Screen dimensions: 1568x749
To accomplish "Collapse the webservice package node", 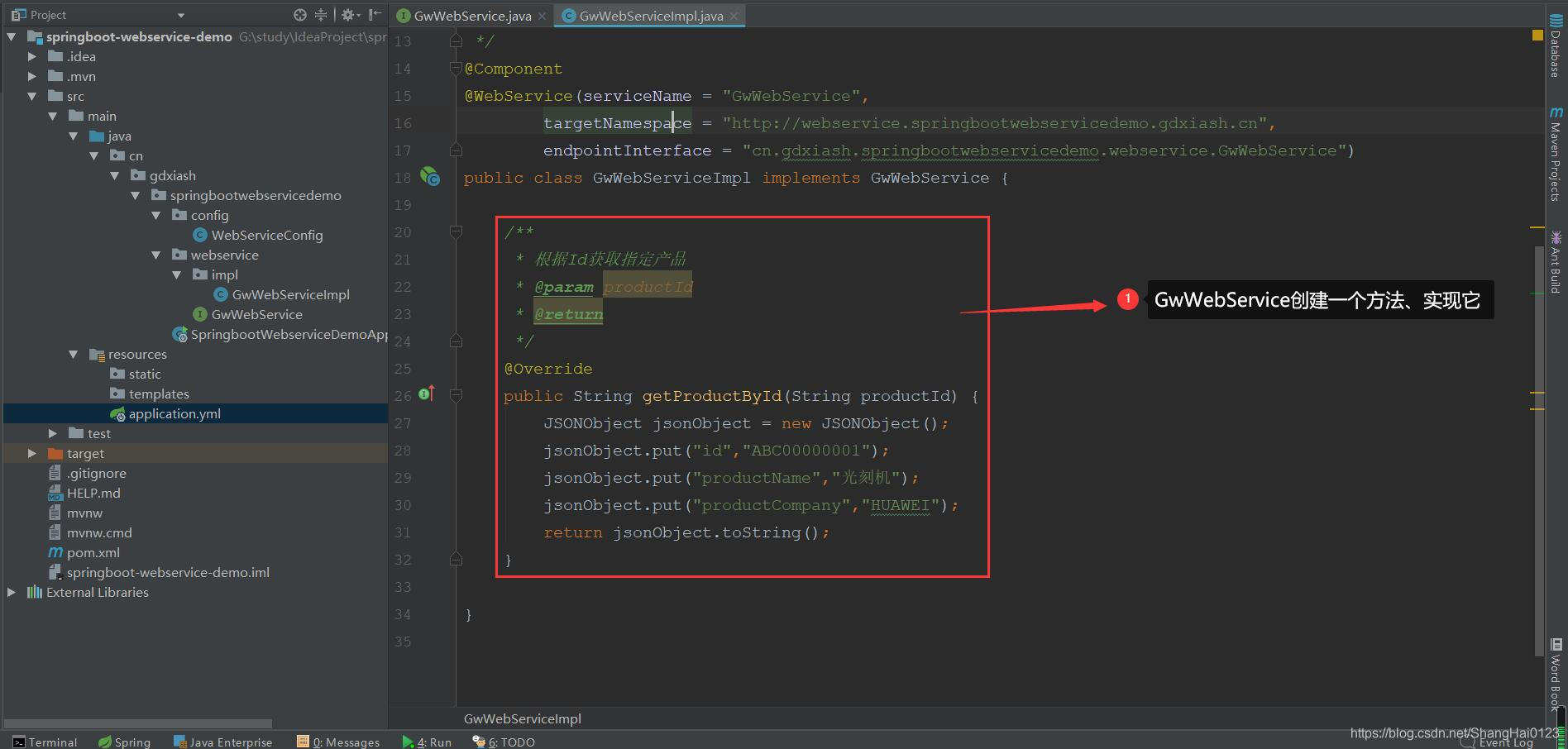I will (x=155, y=255).
